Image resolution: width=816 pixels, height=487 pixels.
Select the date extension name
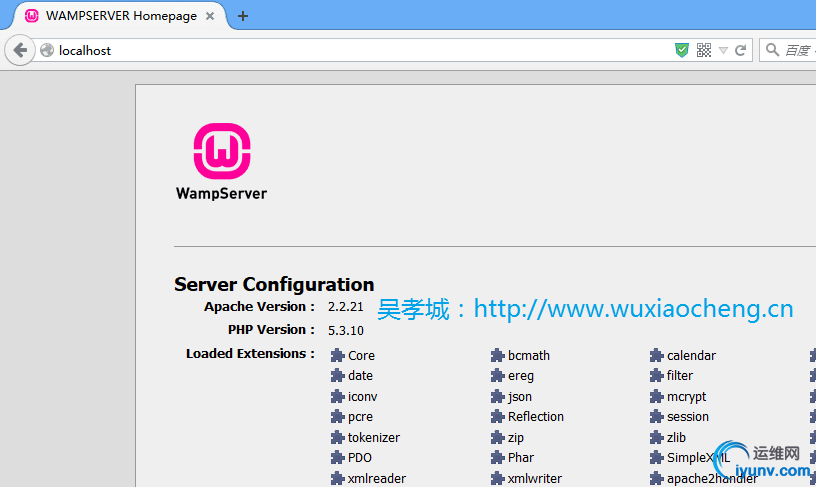point(360,376)
